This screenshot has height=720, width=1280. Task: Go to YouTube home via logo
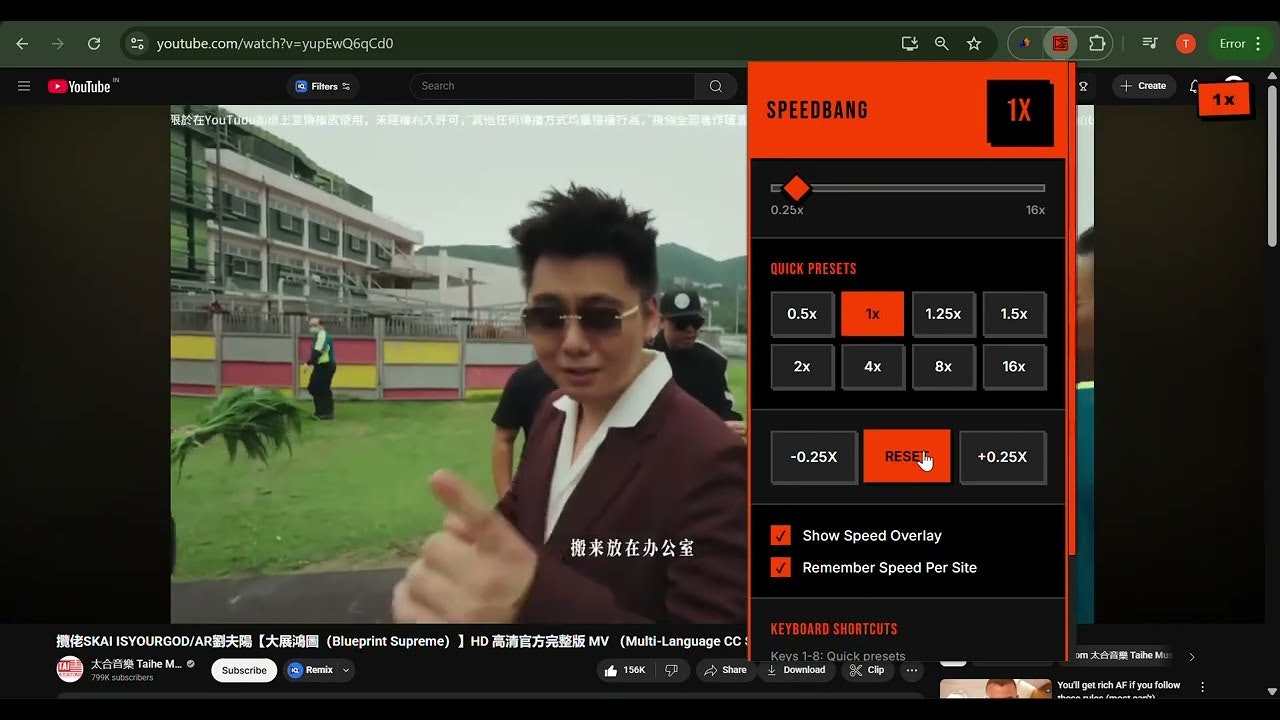tap(81, 86)
